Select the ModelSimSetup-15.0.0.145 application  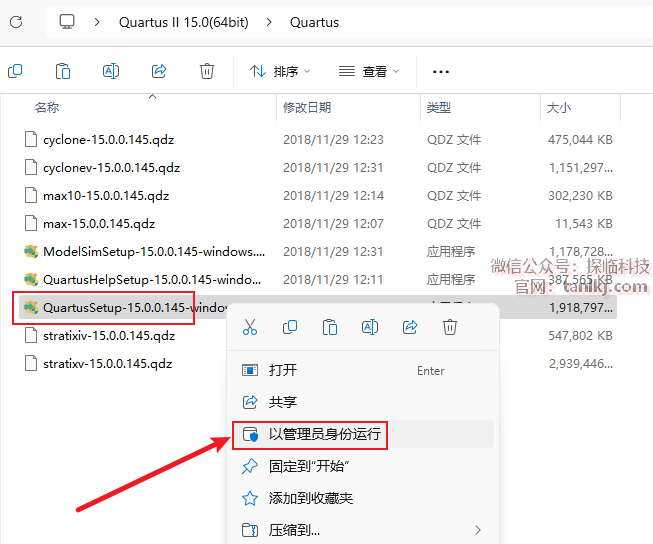[154, 252]
